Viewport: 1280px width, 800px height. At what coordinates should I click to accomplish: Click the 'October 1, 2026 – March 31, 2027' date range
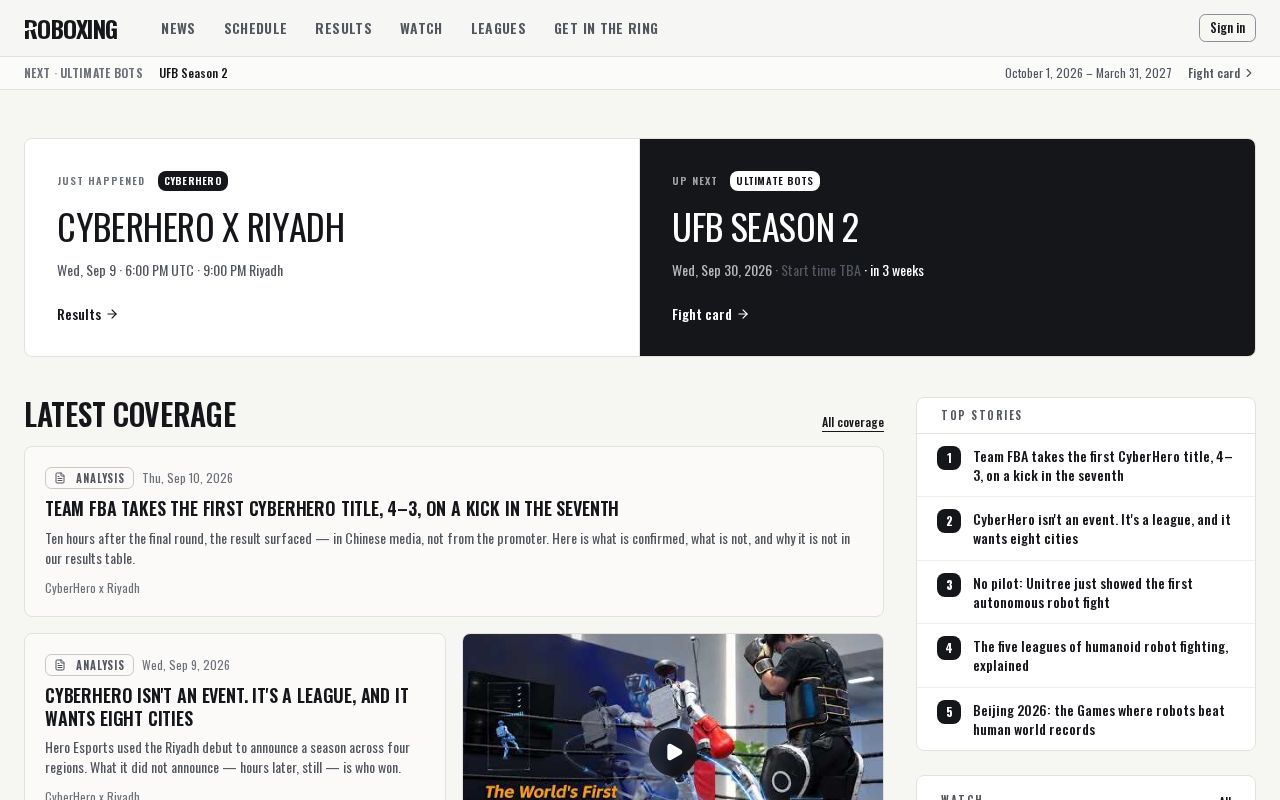click(1088, 73)
